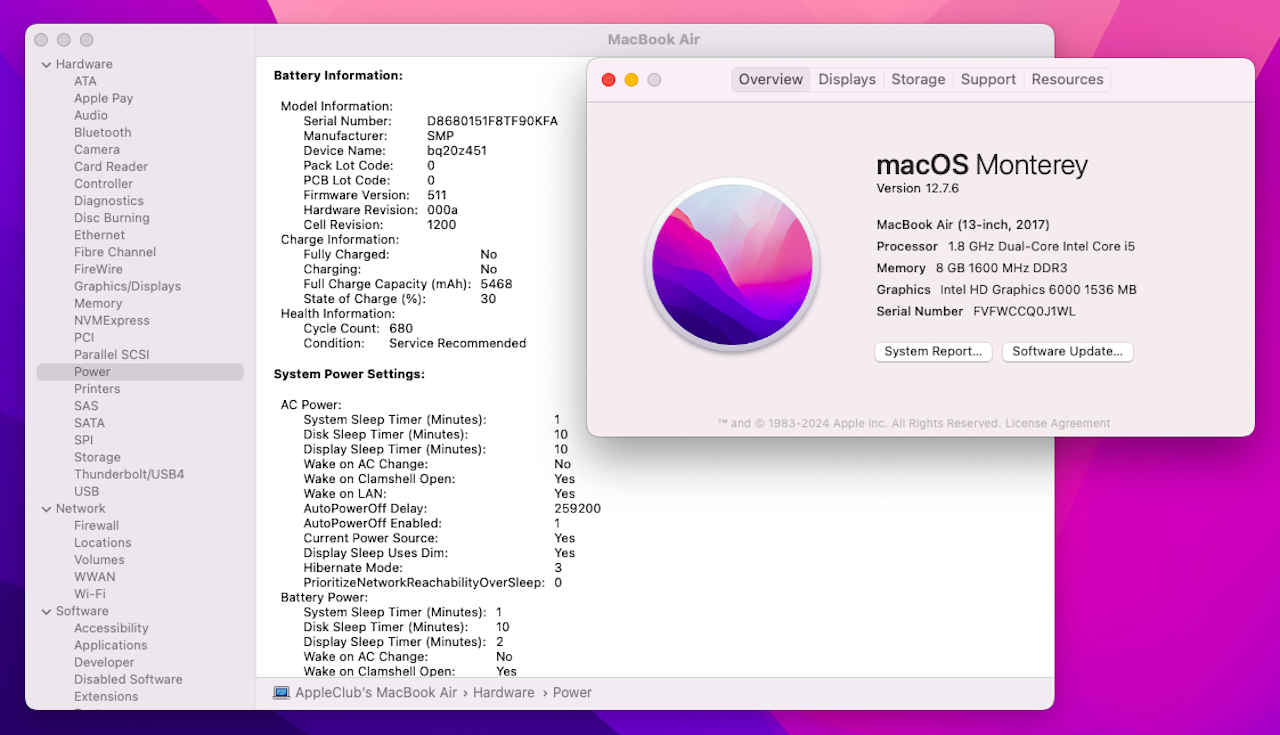Select Card Reader in sidebar
This screenshot has width=1280, height=735.
tap(111, 166)
